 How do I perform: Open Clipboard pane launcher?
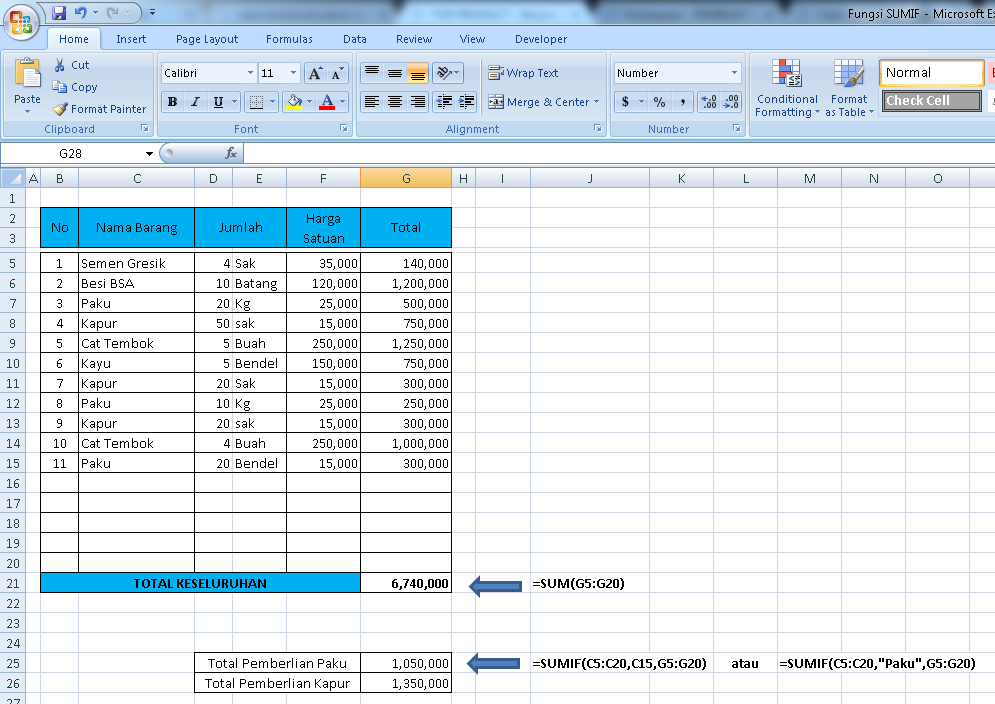[x=145, y=128]
